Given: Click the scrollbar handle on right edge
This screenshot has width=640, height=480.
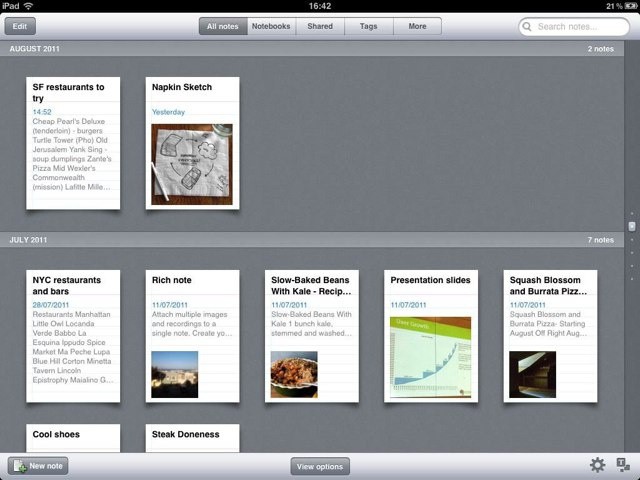Looking at the screenshot, I should click(631, 227).
